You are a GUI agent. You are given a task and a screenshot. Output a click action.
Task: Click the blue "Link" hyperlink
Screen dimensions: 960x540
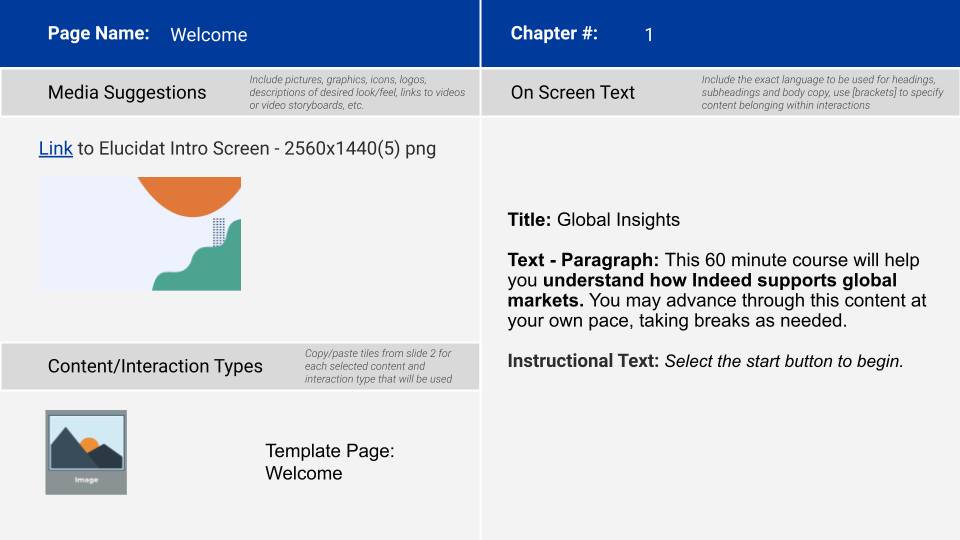pos(55,149)
